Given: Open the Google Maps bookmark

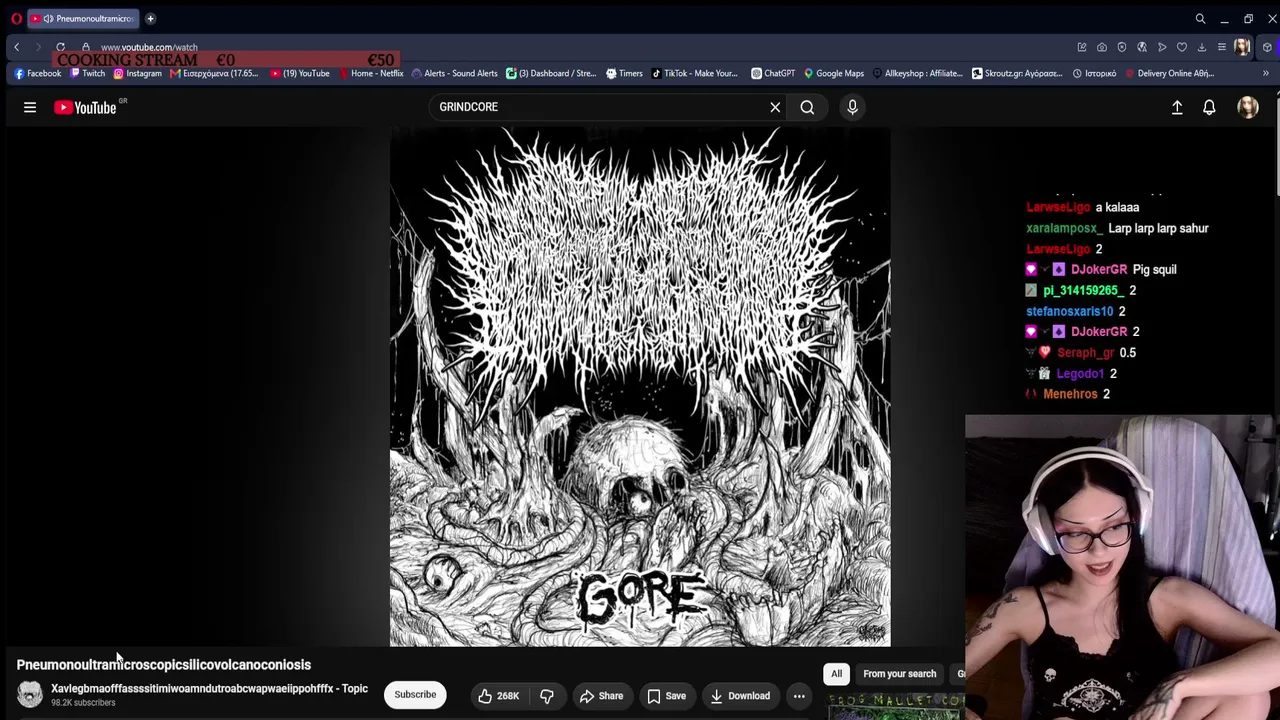Looking at the screenshot, I should point(834,73).
